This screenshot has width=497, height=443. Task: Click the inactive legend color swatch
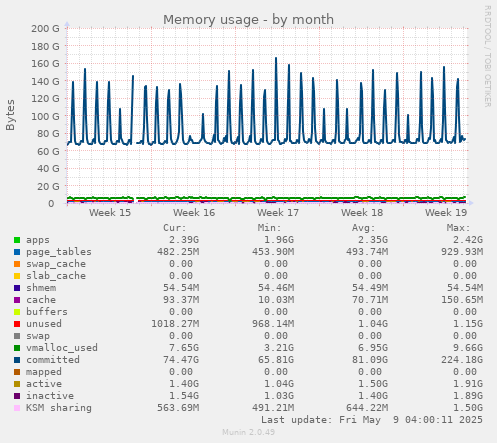(17, 396)
